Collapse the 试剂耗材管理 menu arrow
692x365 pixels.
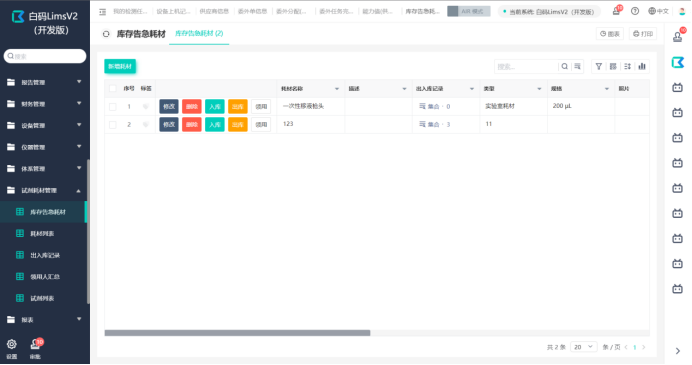tap(79, 191)
